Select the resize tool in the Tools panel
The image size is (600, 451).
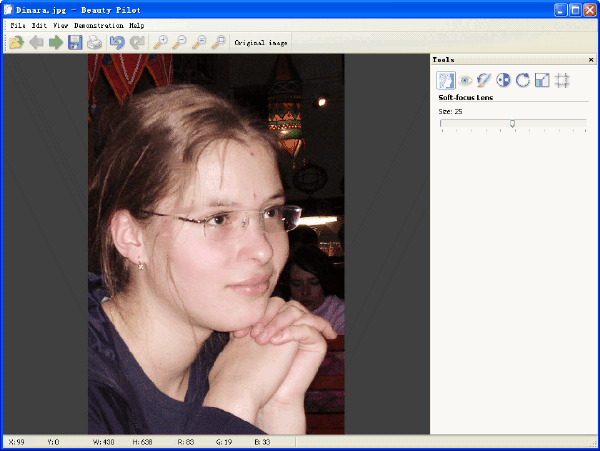(x=542, y=81)
